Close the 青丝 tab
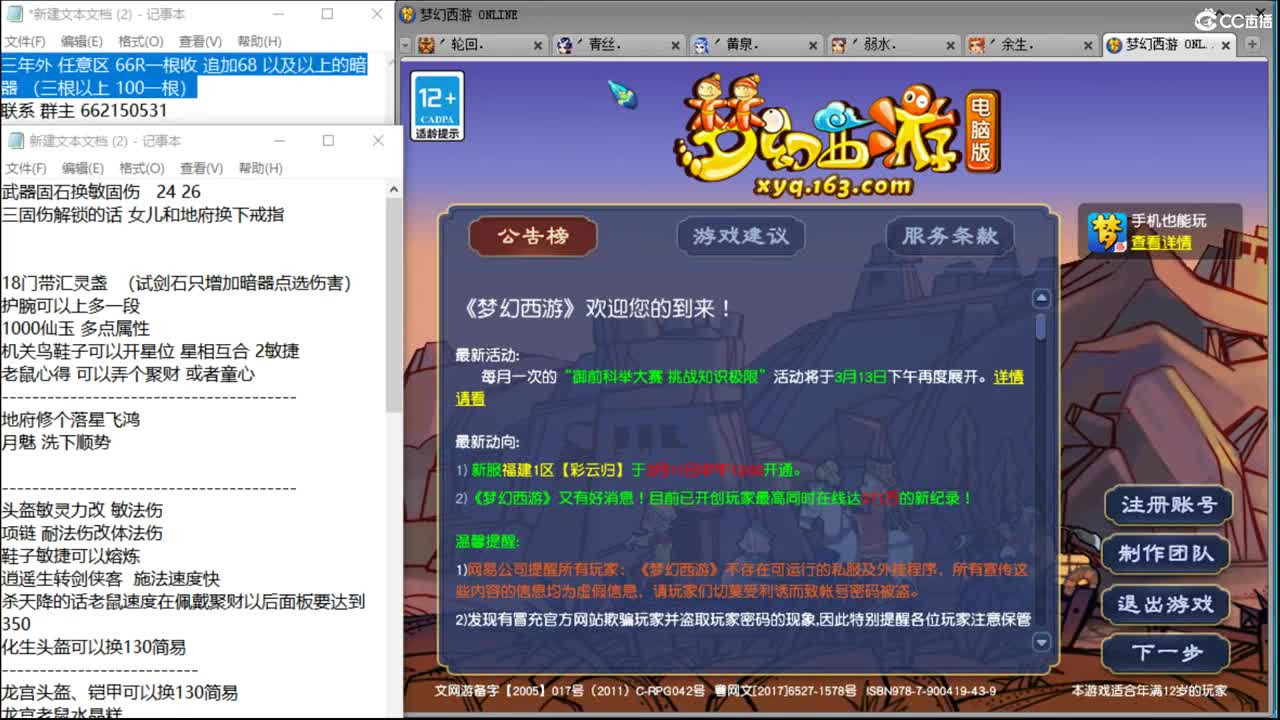 click(675, 46)
